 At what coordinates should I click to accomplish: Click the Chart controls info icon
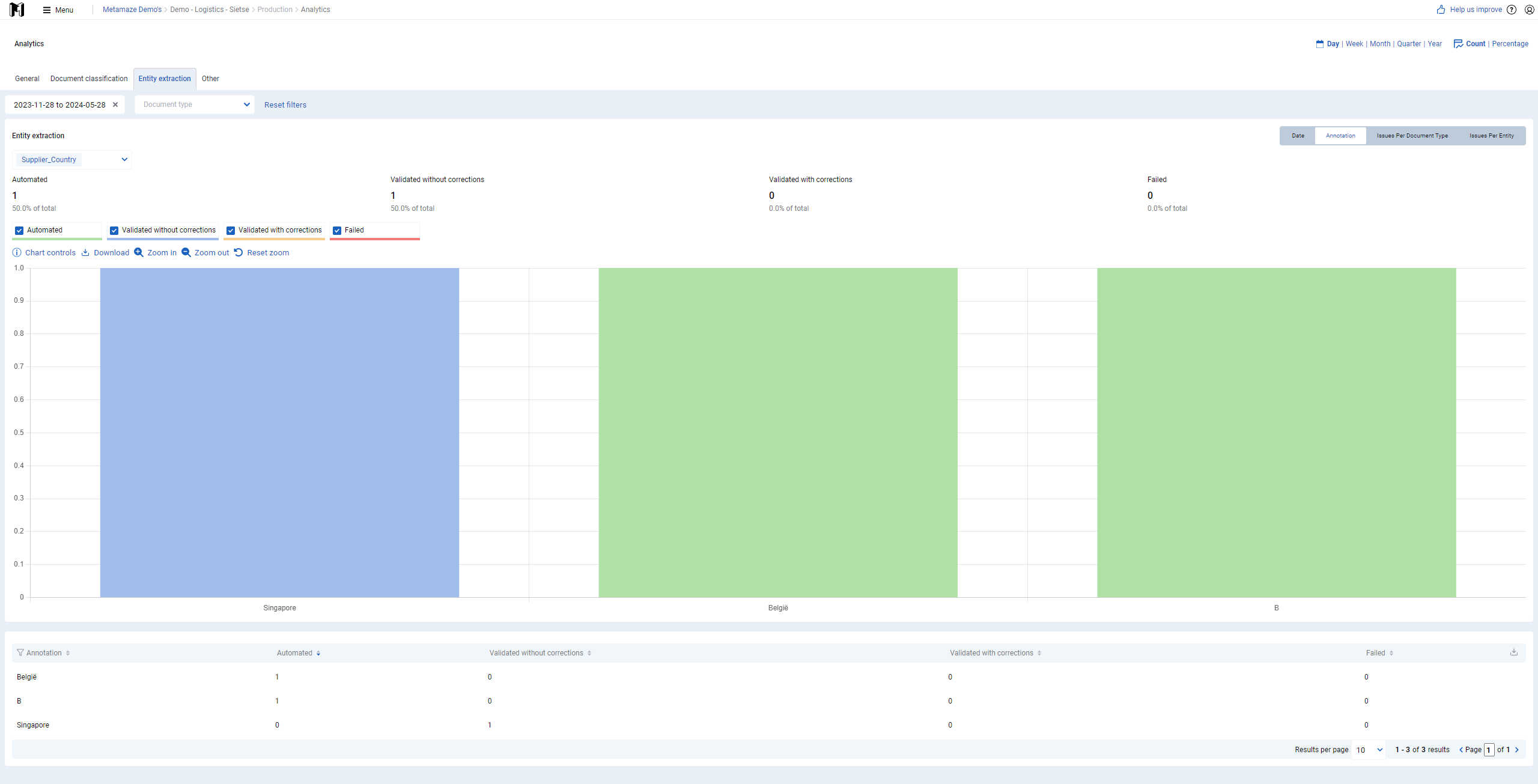pyautogui.click(x=17, y=252)
